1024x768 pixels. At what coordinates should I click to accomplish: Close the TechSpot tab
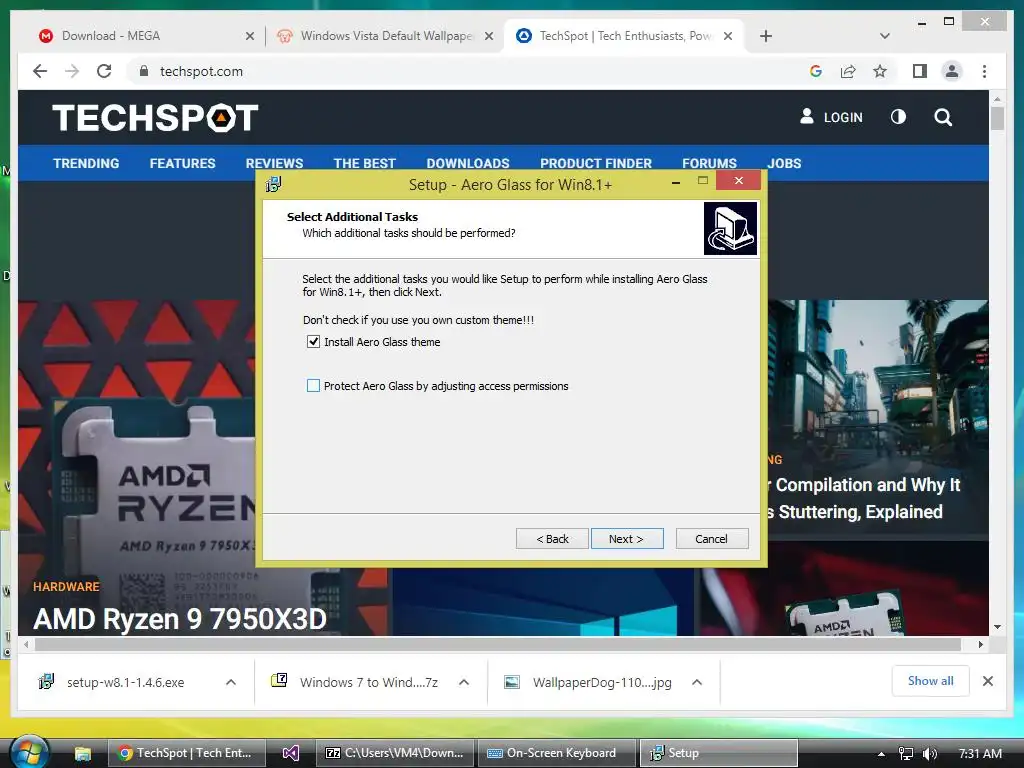tap(728, 37)
